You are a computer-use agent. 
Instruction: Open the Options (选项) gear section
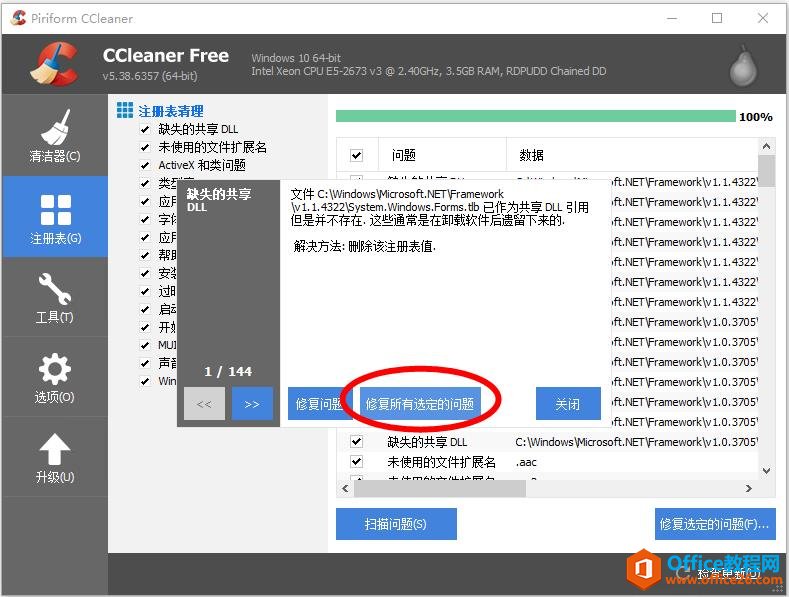pyautogui.click(x=54, y=378)
